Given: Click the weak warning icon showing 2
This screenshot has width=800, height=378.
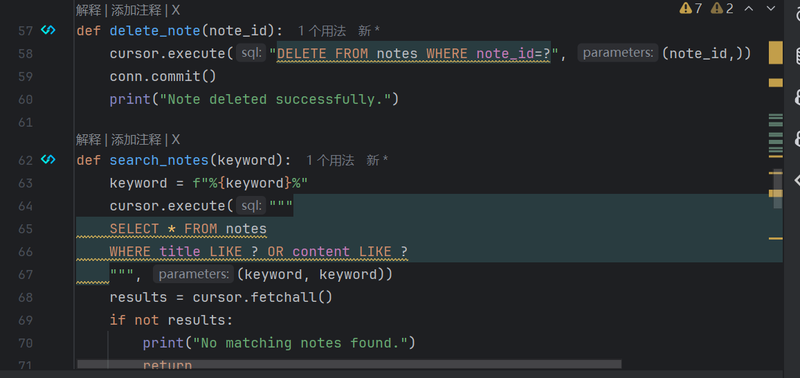Looking at the screenshot, I should (722, 8).
